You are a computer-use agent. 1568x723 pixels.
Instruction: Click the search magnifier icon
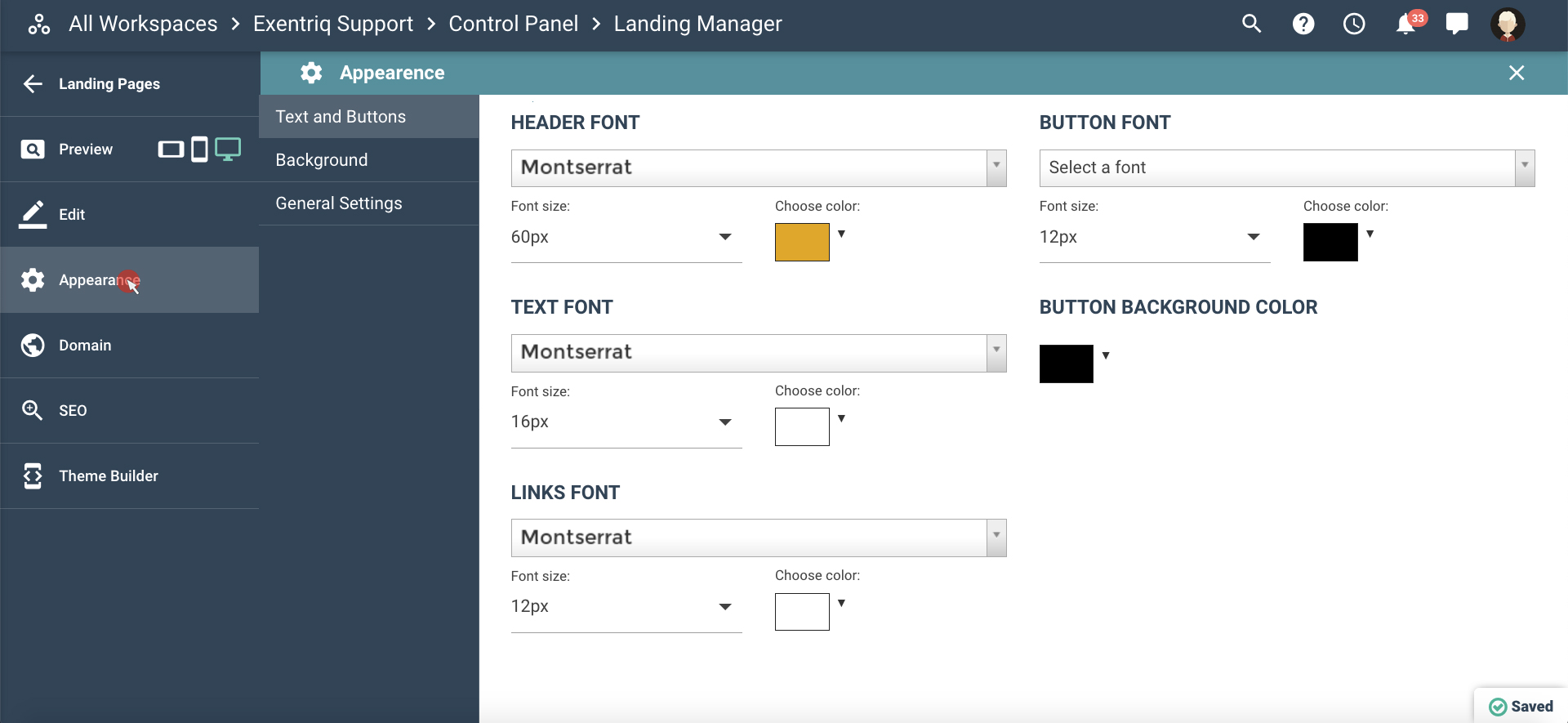(1251, 24)
